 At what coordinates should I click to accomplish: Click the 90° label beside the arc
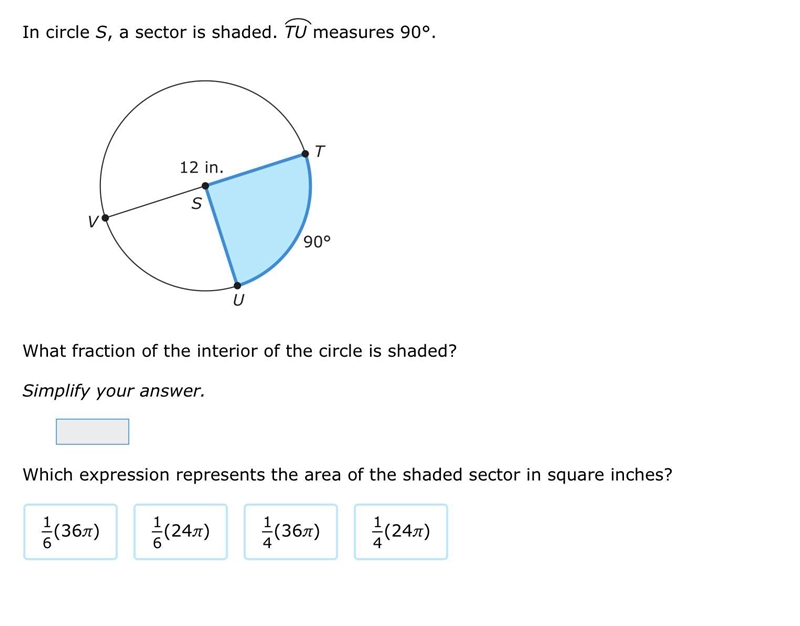pyautogui.click(x=317, y=241)
